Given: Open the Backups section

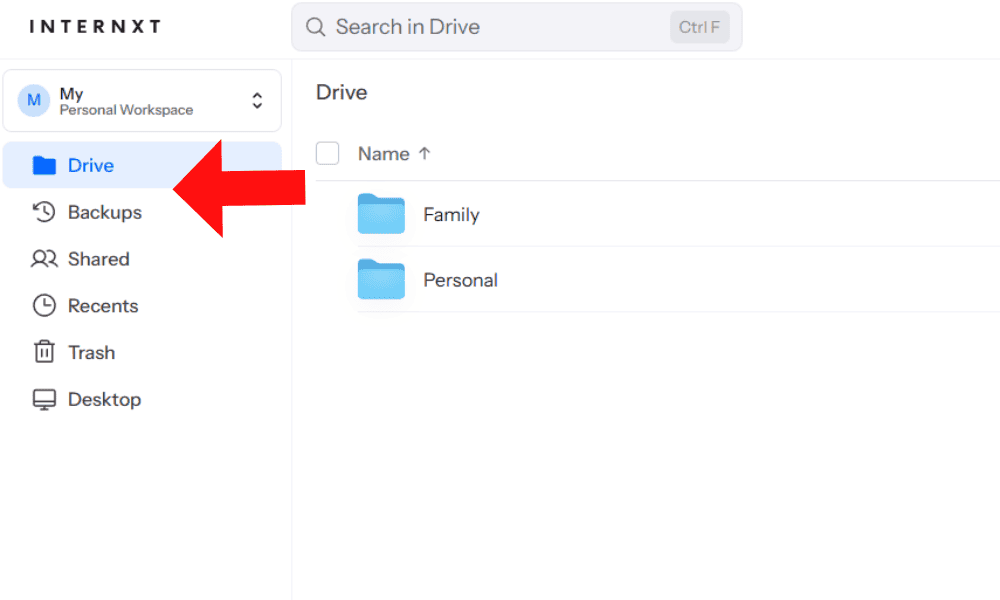Looking at the screenshot, I should click(x=104, y=212).
